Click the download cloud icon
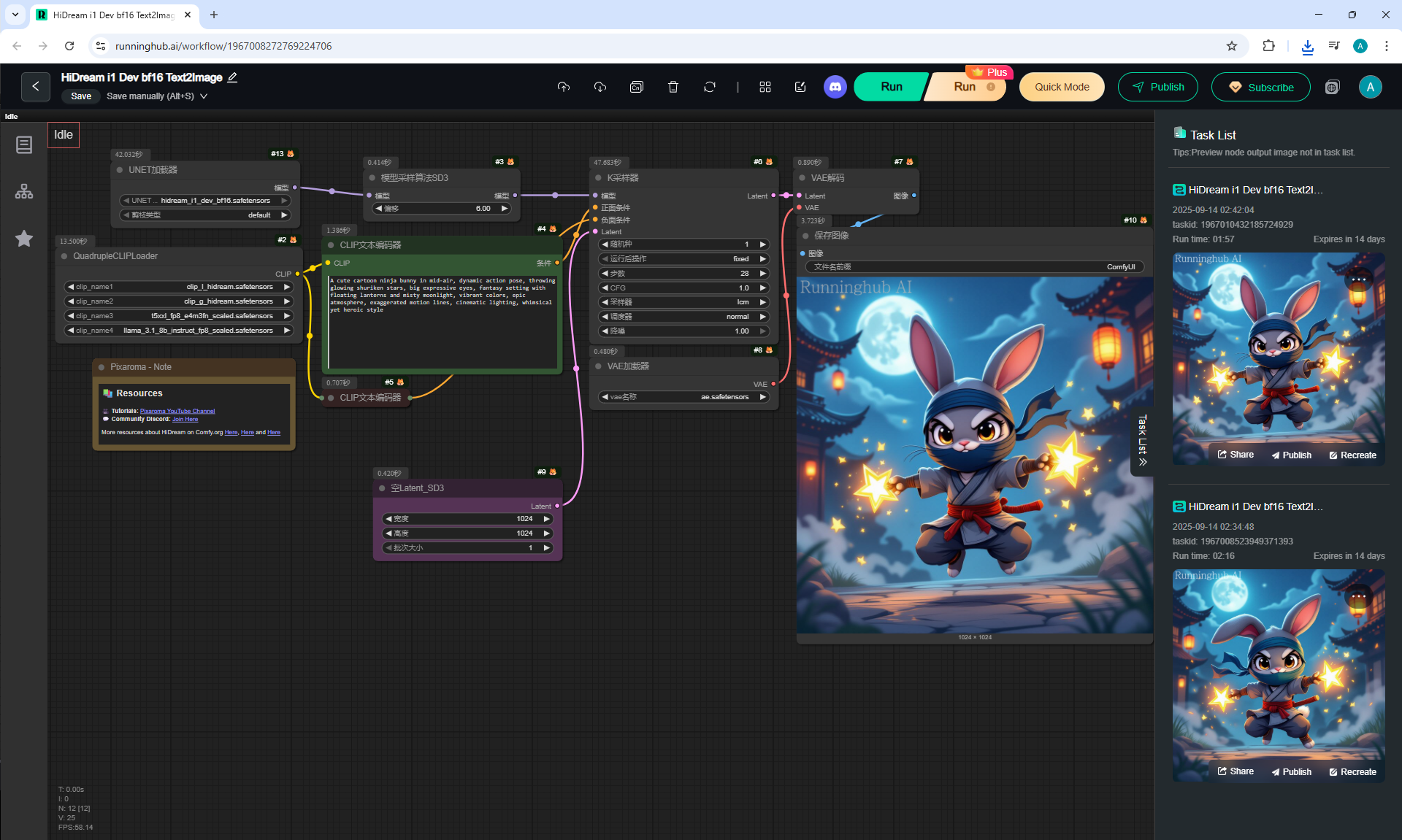 click(x=600, y=87)
